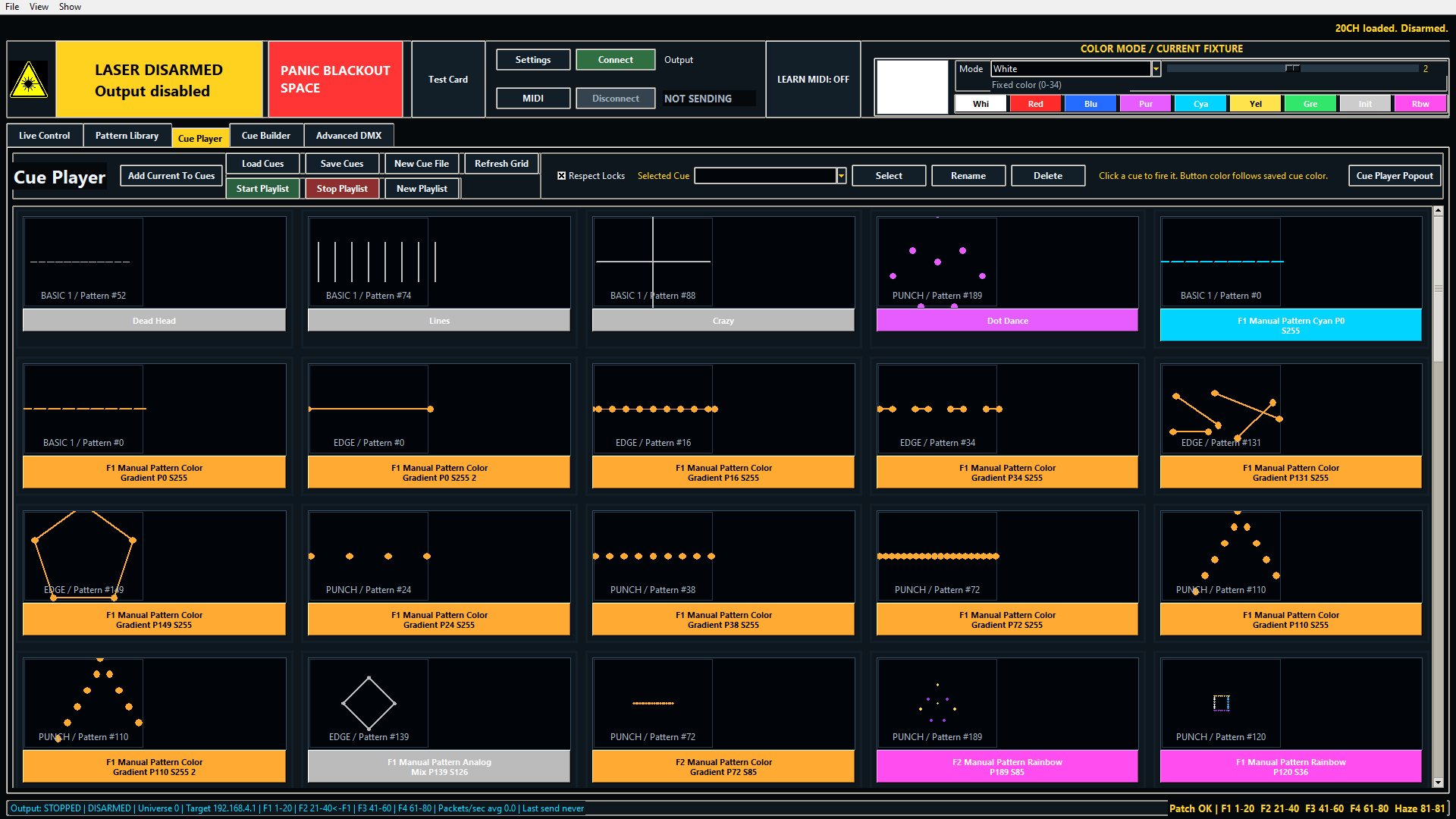This screenshot has height=819, width=1456.
Task: Open the Show menu
Action: [70, 7]
